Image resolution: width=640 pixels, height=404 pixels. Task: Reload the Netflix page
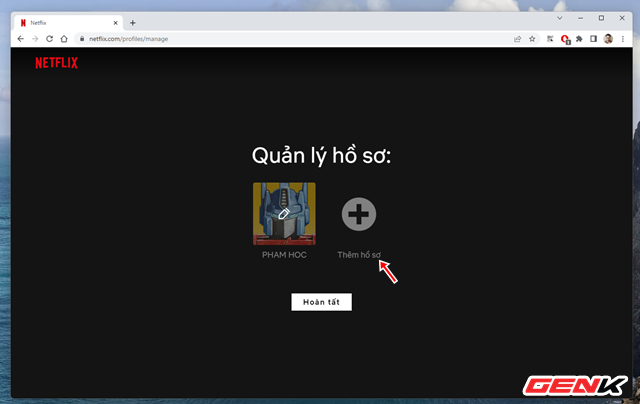(x=49, y=39)
